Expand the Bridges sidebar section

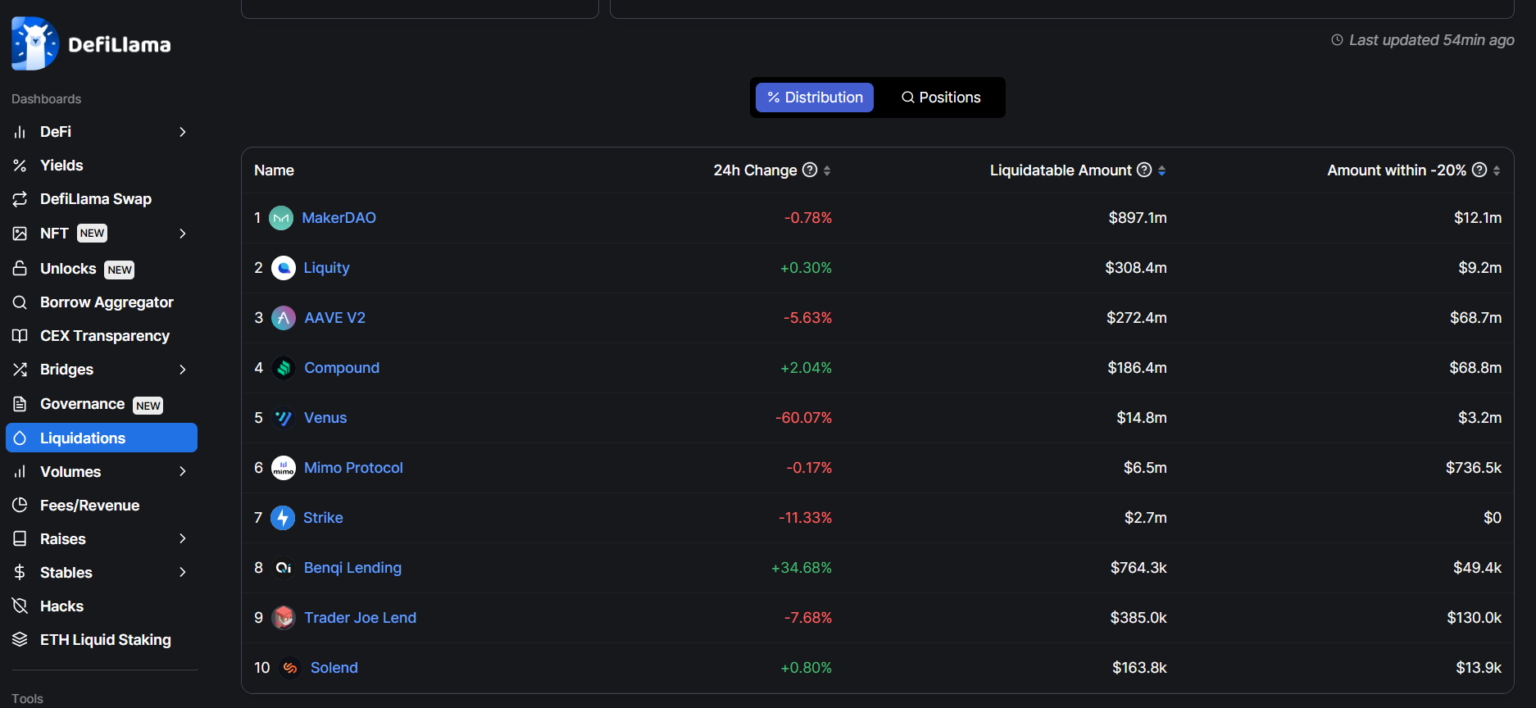click(x=182, y=370)
